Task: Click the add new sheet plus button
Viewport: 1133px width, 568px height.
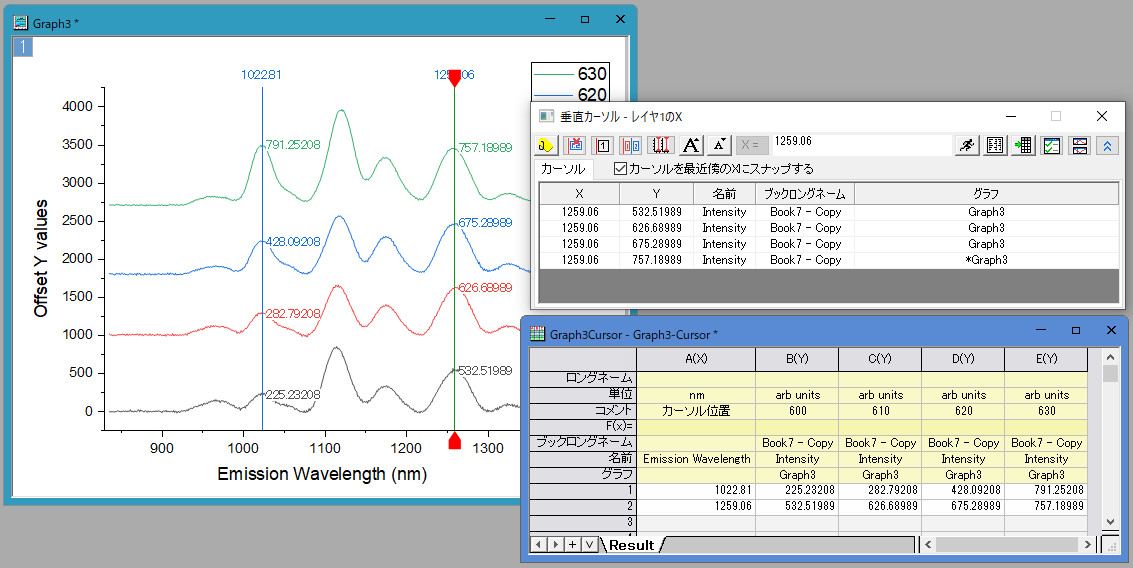Action: [572, 545]
